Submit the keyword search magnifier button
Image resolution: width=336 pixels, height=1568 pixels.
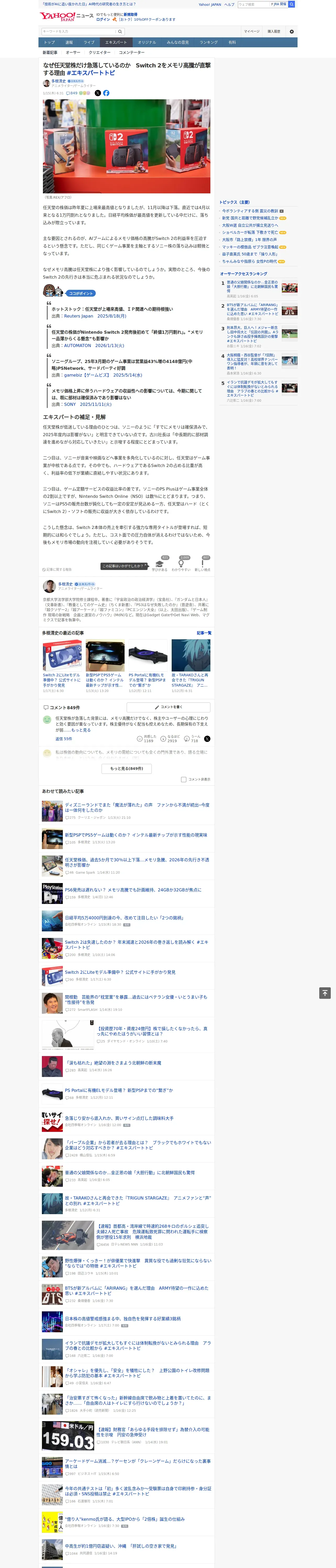(x=120, y=32)
